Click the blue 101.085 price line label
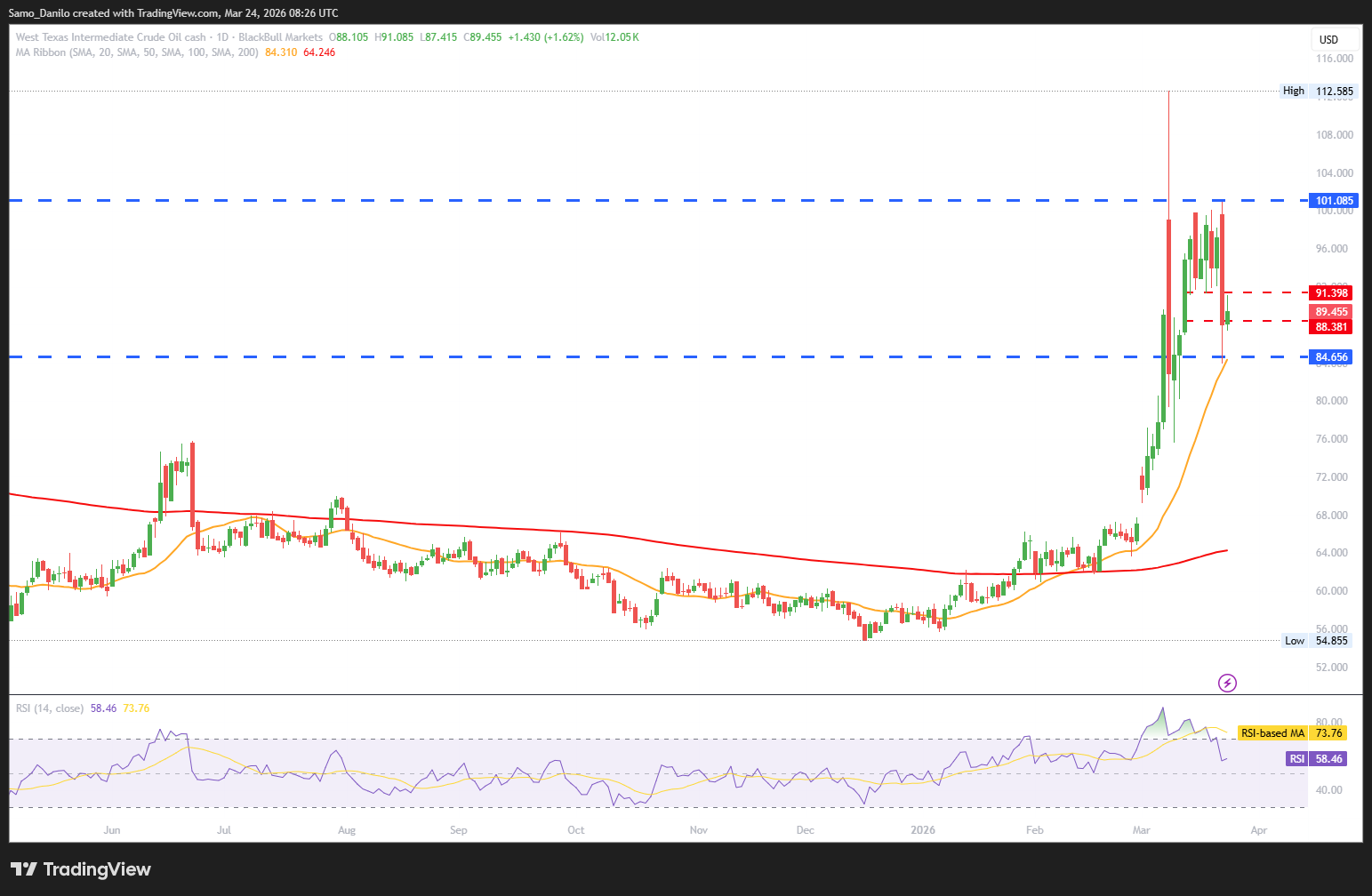The image size is (1372, 896). click(1334, 201)
